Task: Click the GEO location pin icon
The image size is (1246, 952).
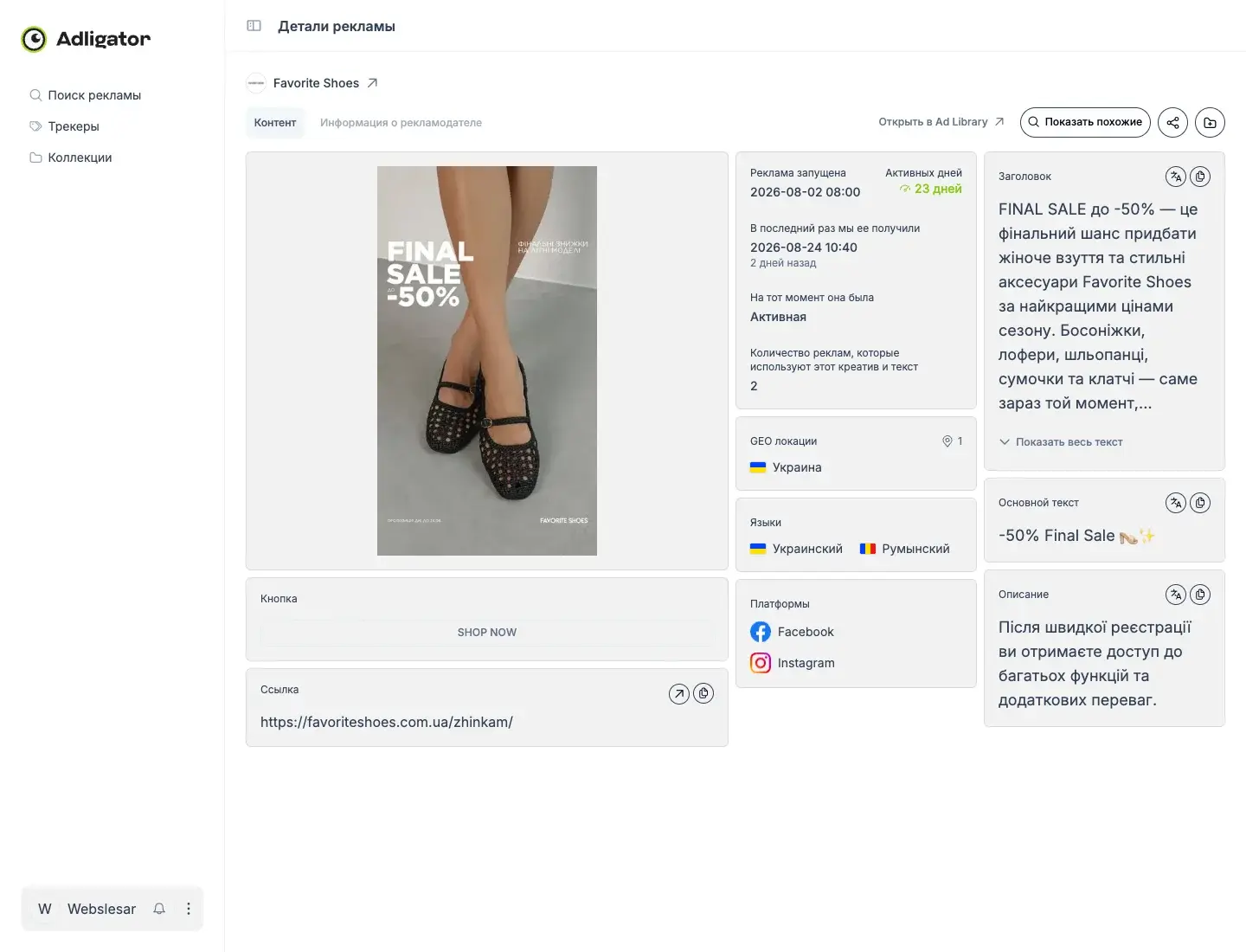Action: 947,441
